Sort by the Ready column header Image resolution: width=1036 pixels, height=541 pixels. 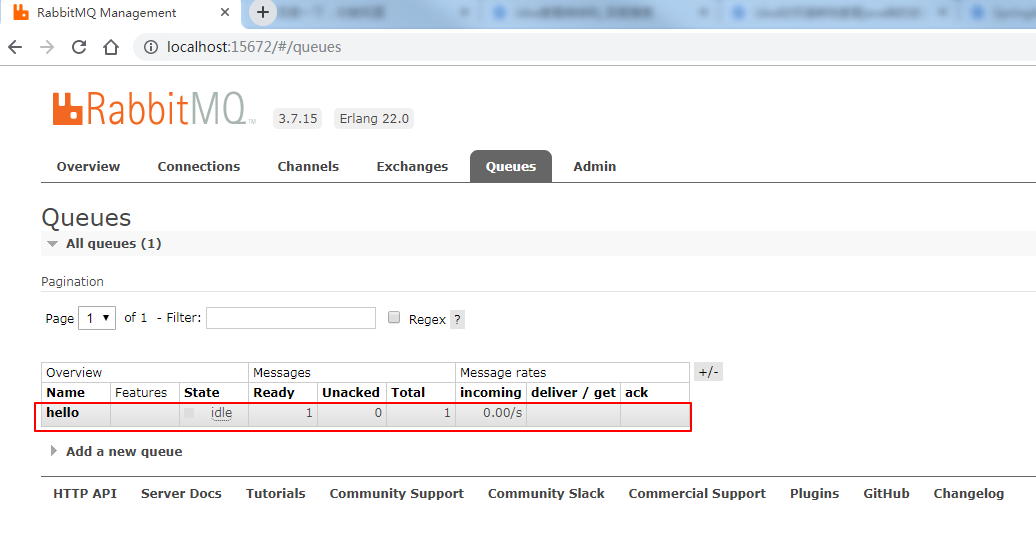pos(274,392)
